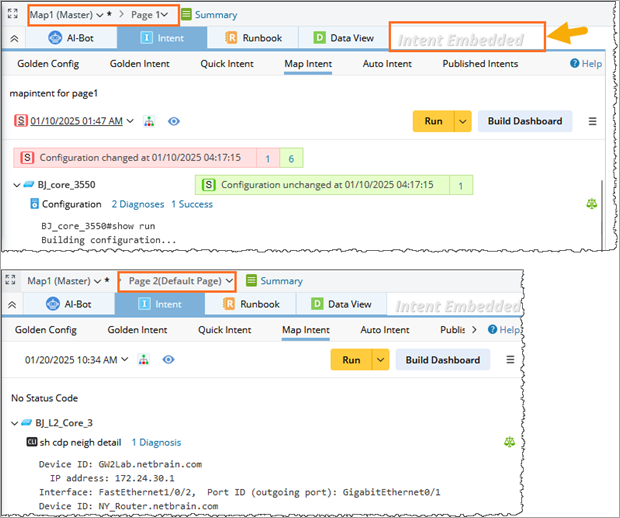Click the compare scales icon beside Configuration
Screen dimensions: 620x518
coord(592,204)
